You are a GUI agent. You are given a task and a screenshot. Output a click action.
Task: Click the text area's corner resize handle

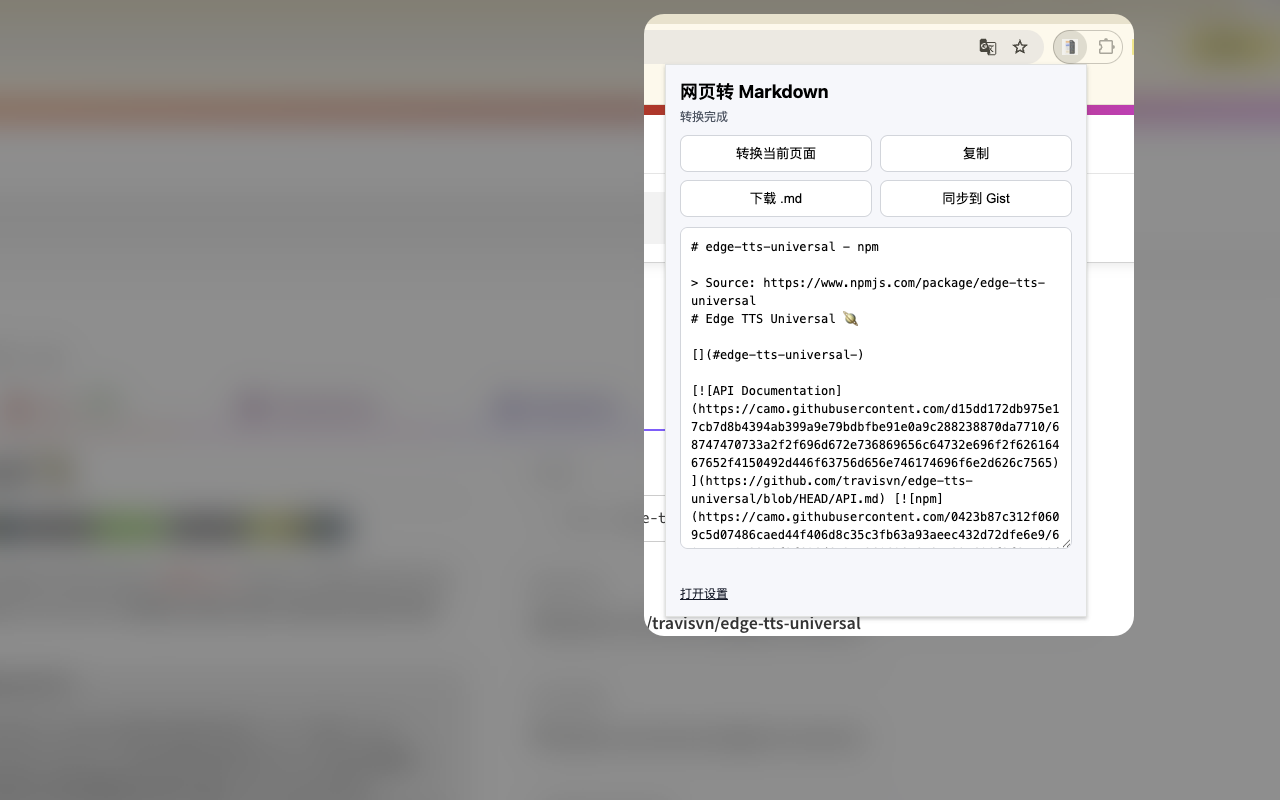[x=1066, y=543]
